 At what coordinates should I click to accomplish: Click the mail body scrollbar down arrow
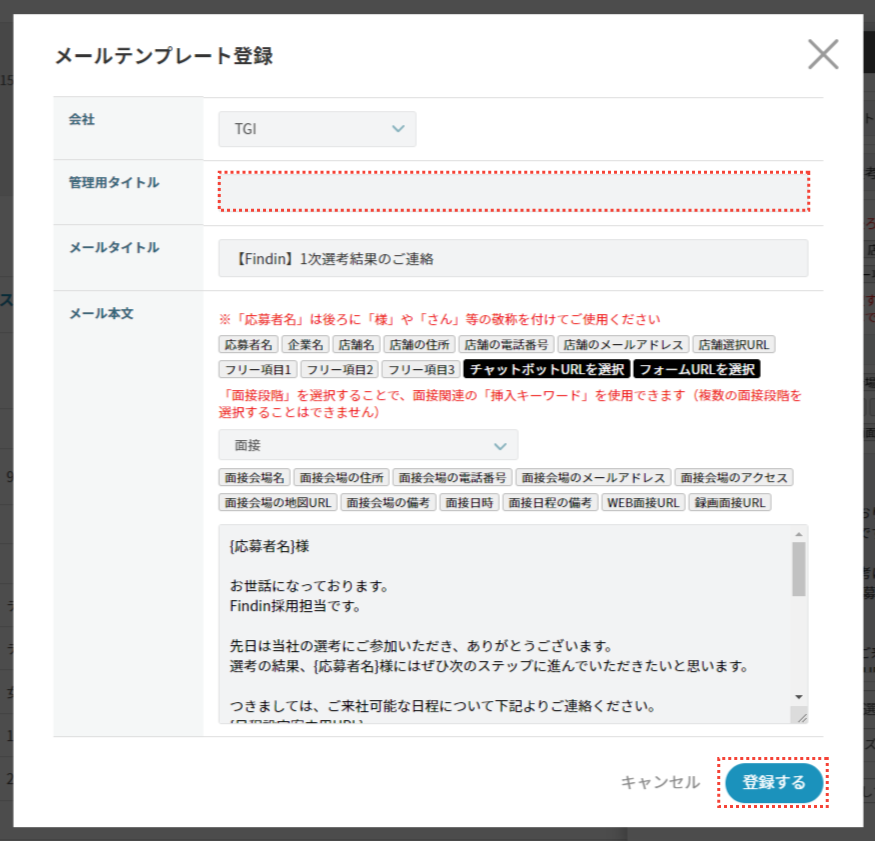coord(799,696)
